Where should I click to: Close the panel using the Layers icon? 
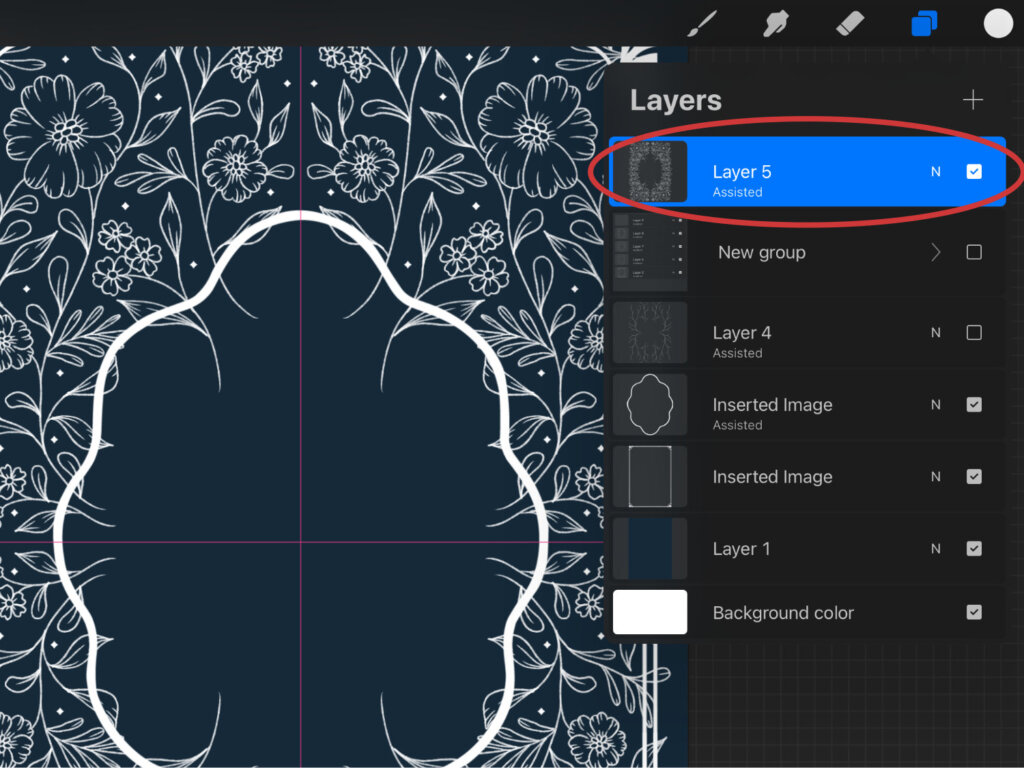924,23
